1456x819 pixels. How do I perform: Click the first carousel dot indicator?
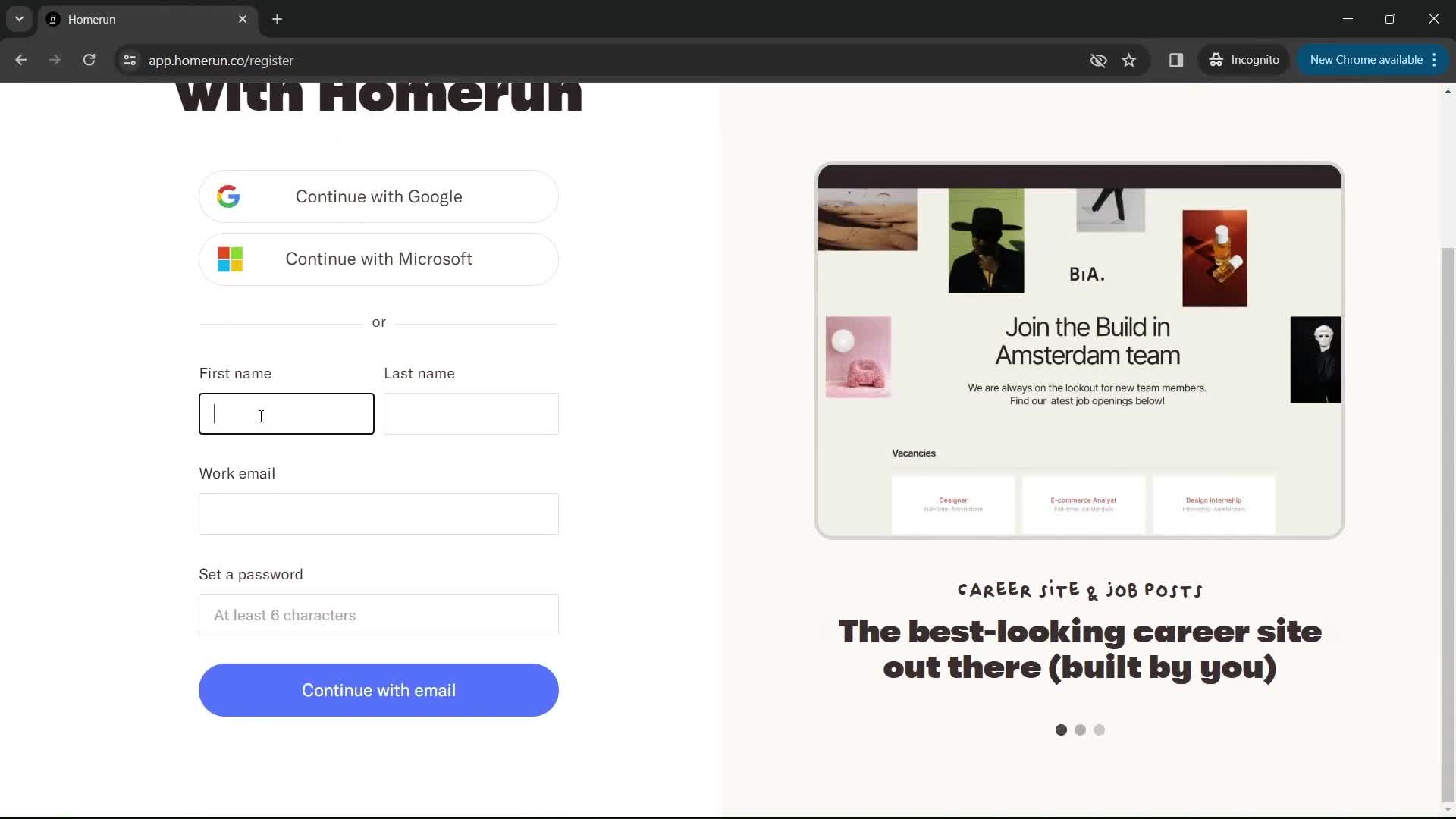click(1062, 730)
